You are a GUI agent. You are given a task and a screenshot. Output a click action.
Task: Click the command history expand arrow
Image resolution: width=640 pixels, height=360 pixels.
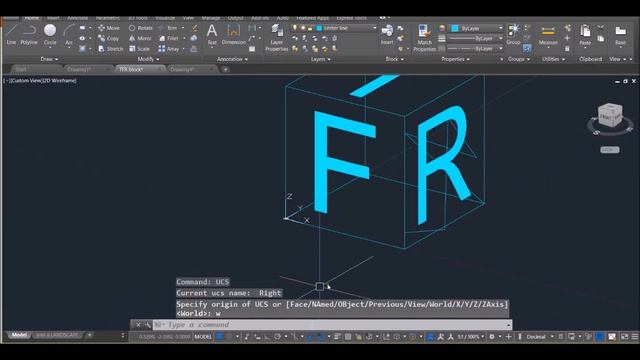509,325
